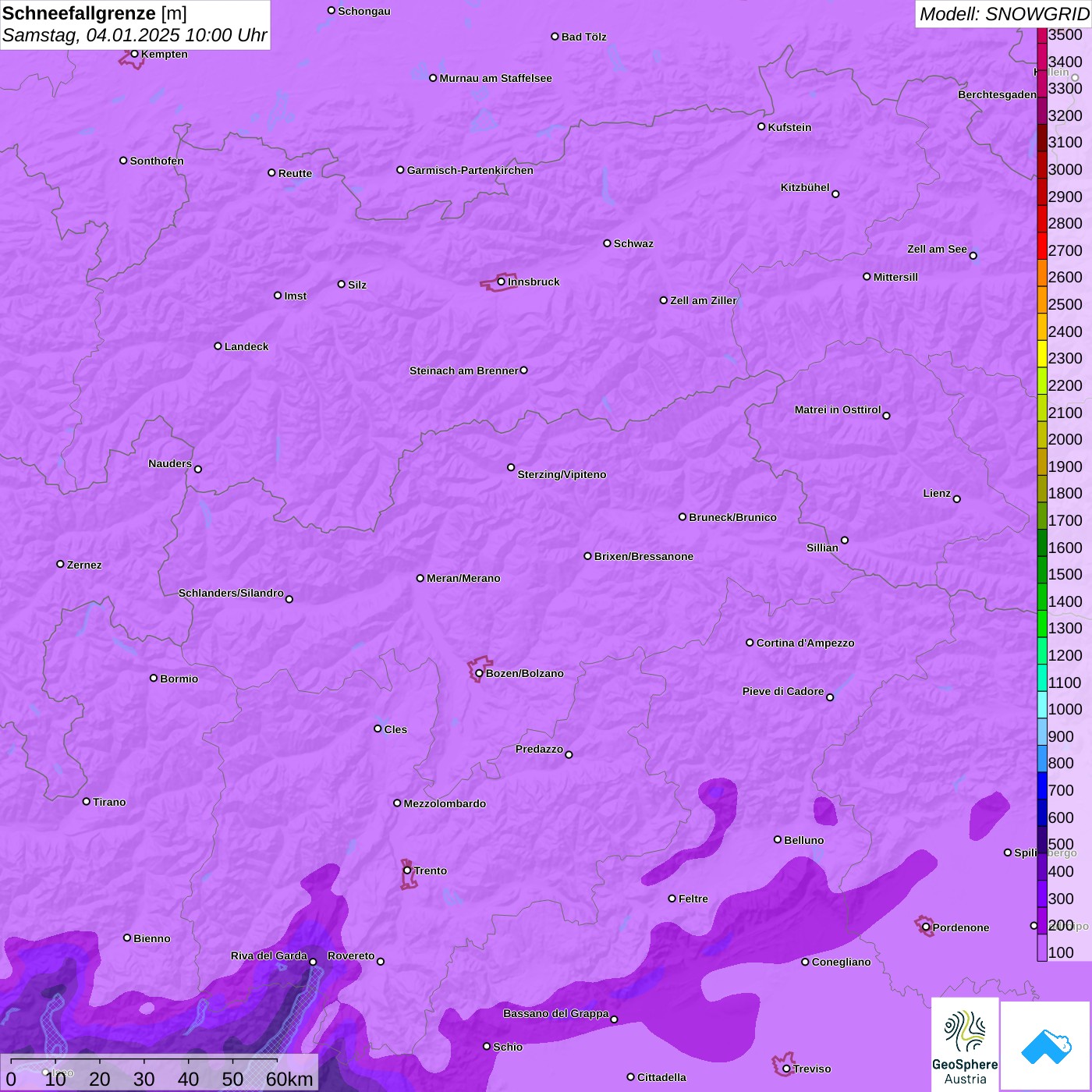Click the 'Pieve di Cadore' label

tap(783, 691)
